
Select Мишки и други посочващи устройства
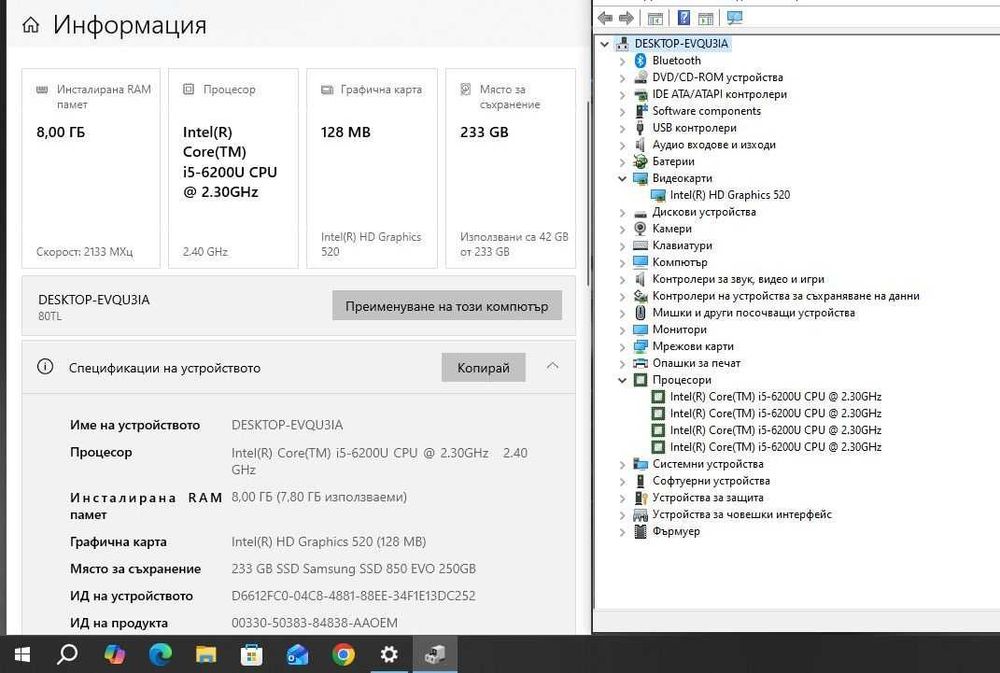[753, 313]
